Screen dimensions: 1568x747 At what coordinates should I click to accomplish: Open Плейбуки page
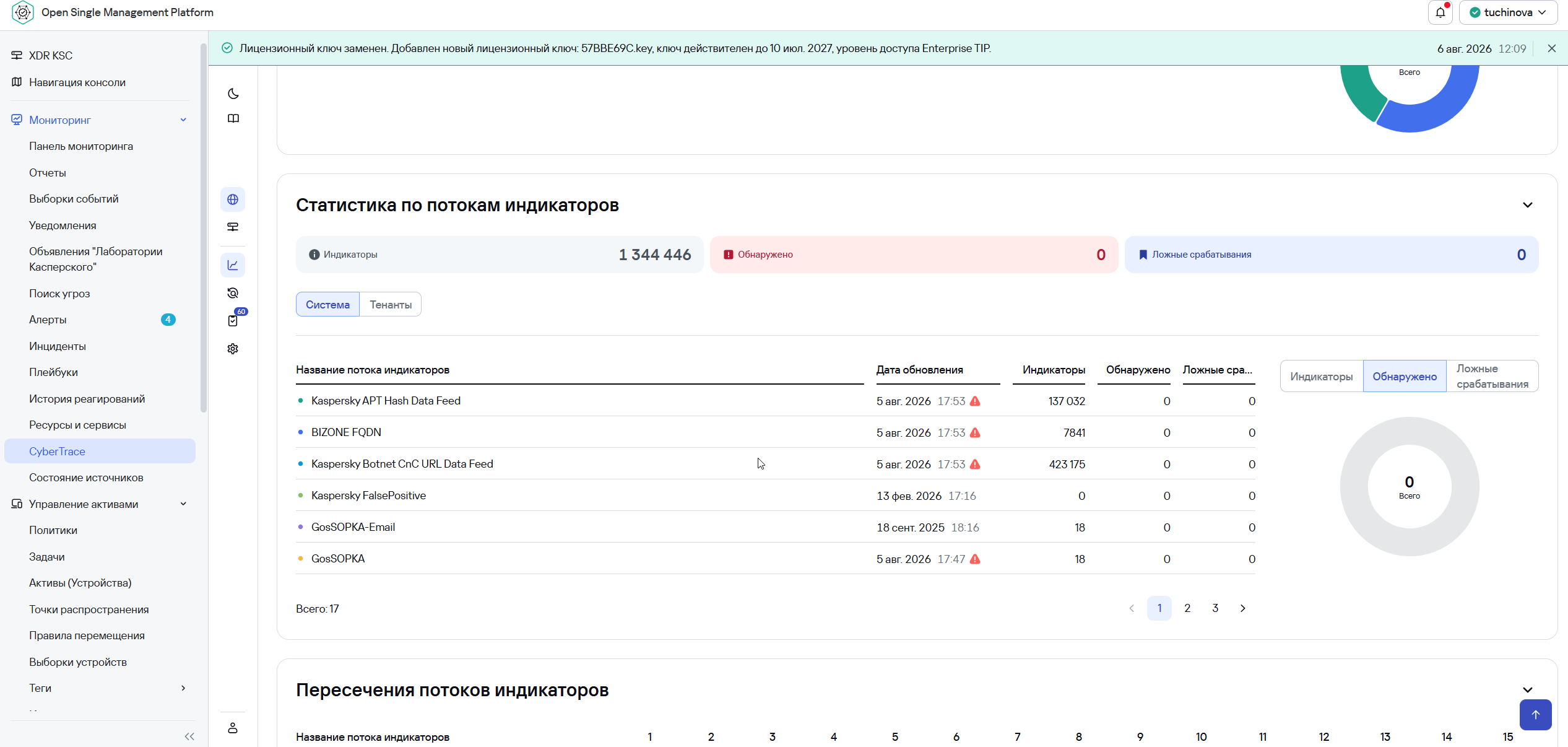tap(53, 372)
